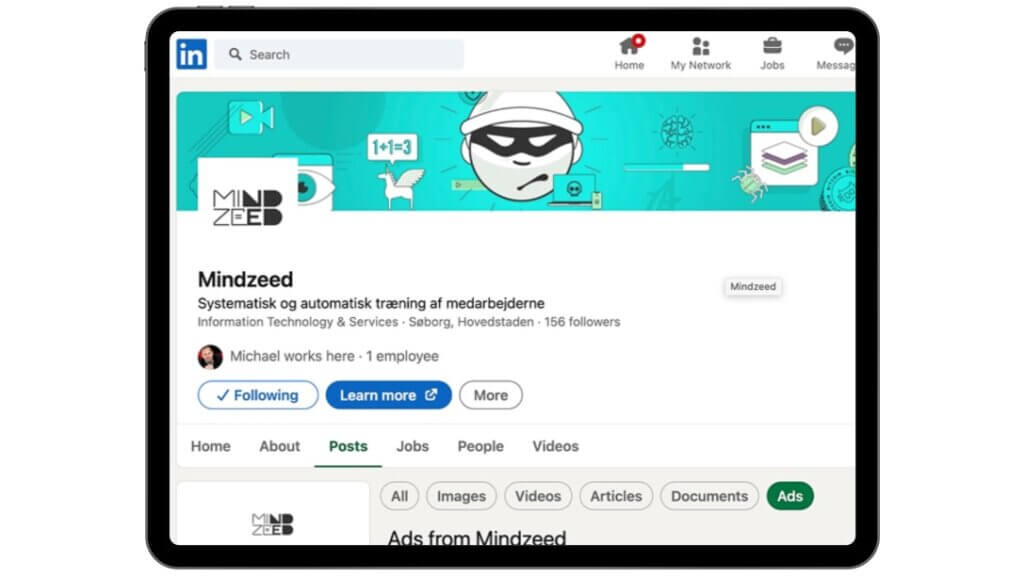
Task: Filter posts by Videos chip
Action: click(x=538, y=496)
